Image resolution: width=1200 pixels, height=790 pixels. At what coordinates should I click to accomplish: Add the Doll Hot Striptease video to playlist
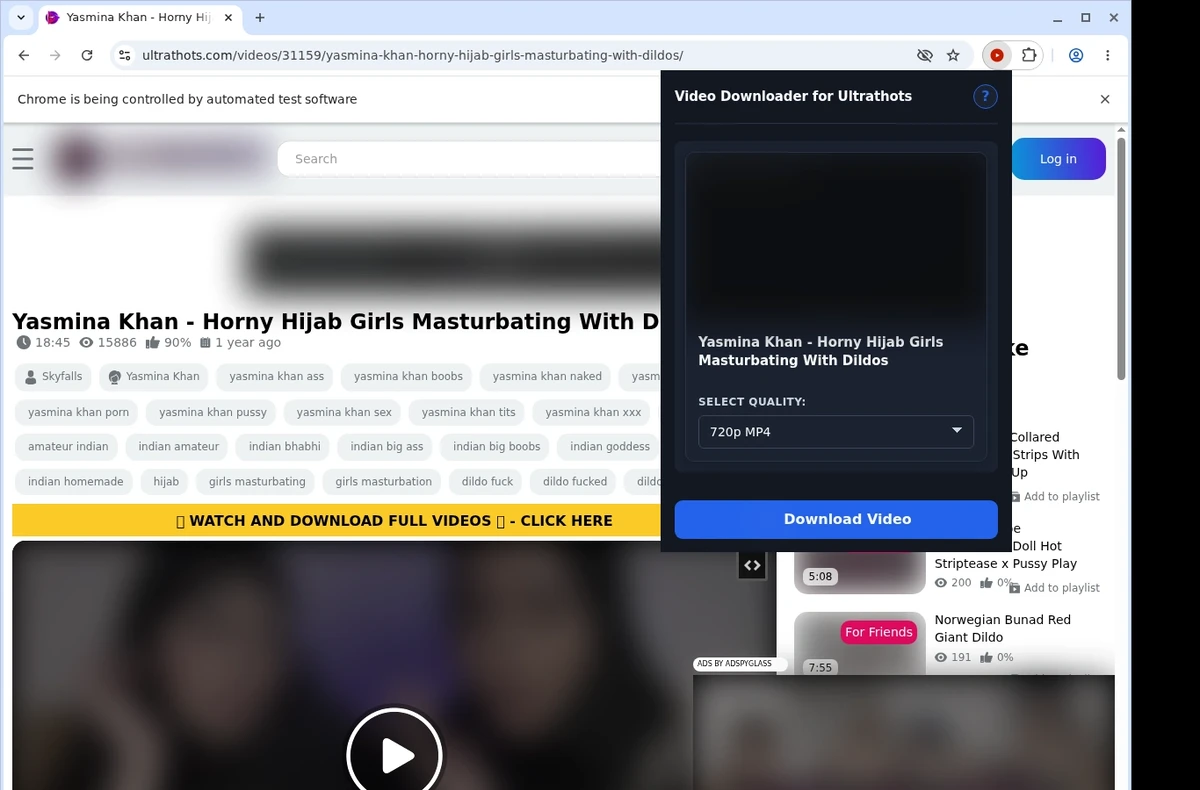[1054, 588]
